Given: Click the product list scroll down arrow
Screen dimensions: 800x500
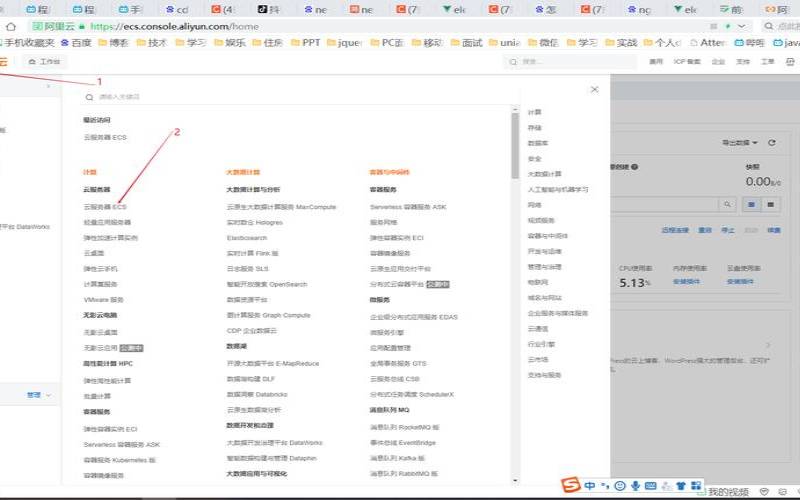Looking at the screenshot, I should pyautogui.click(x=515, y=480).
